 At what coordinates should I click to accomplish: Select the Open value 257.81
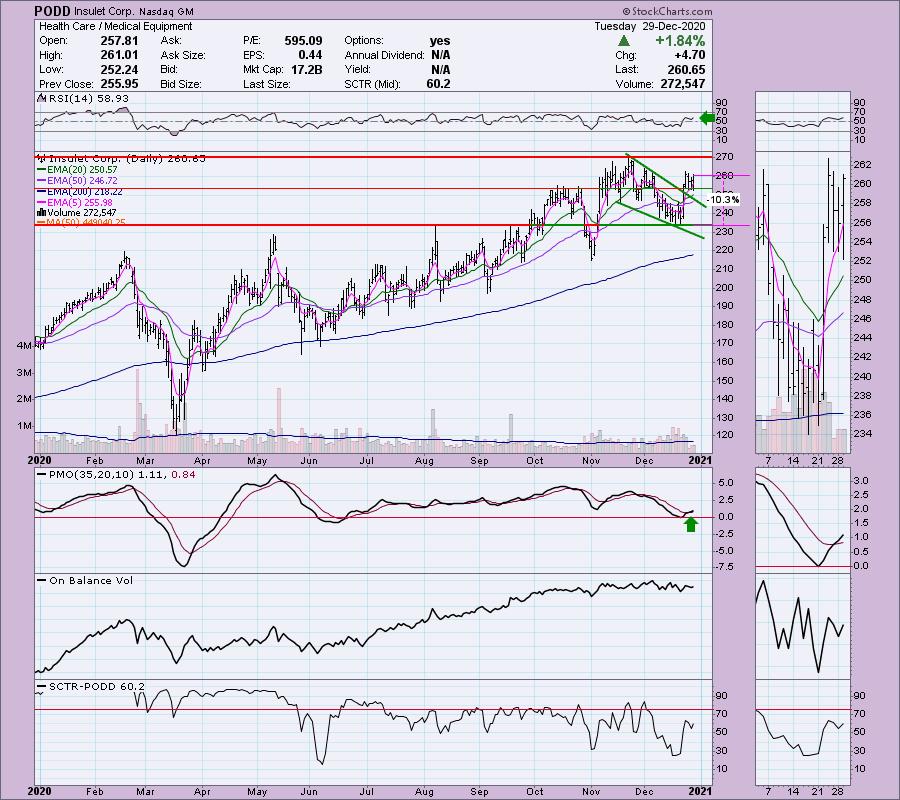click(119, 41)
